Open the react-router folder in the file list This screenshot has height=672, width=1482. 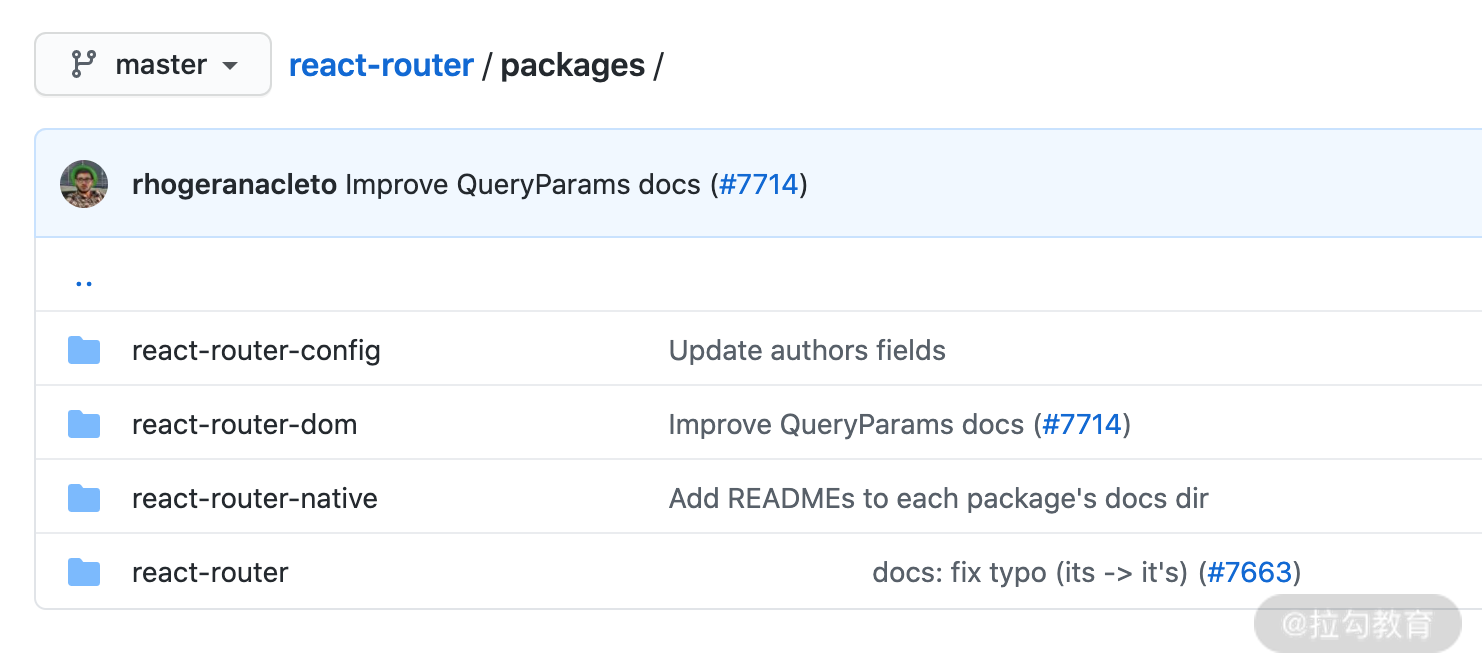(210, 573)
